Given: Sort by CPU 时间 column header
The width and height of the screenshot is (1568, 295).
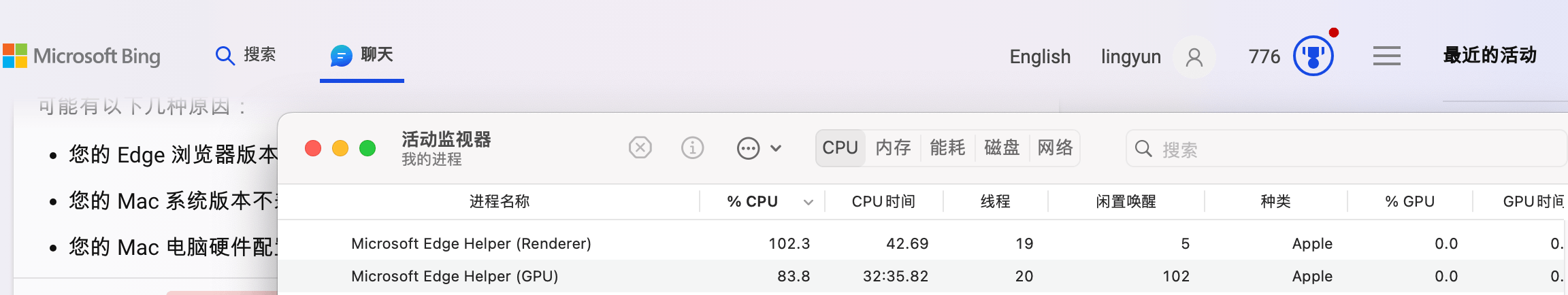Looking at the screenshot, I should point(883,202).
